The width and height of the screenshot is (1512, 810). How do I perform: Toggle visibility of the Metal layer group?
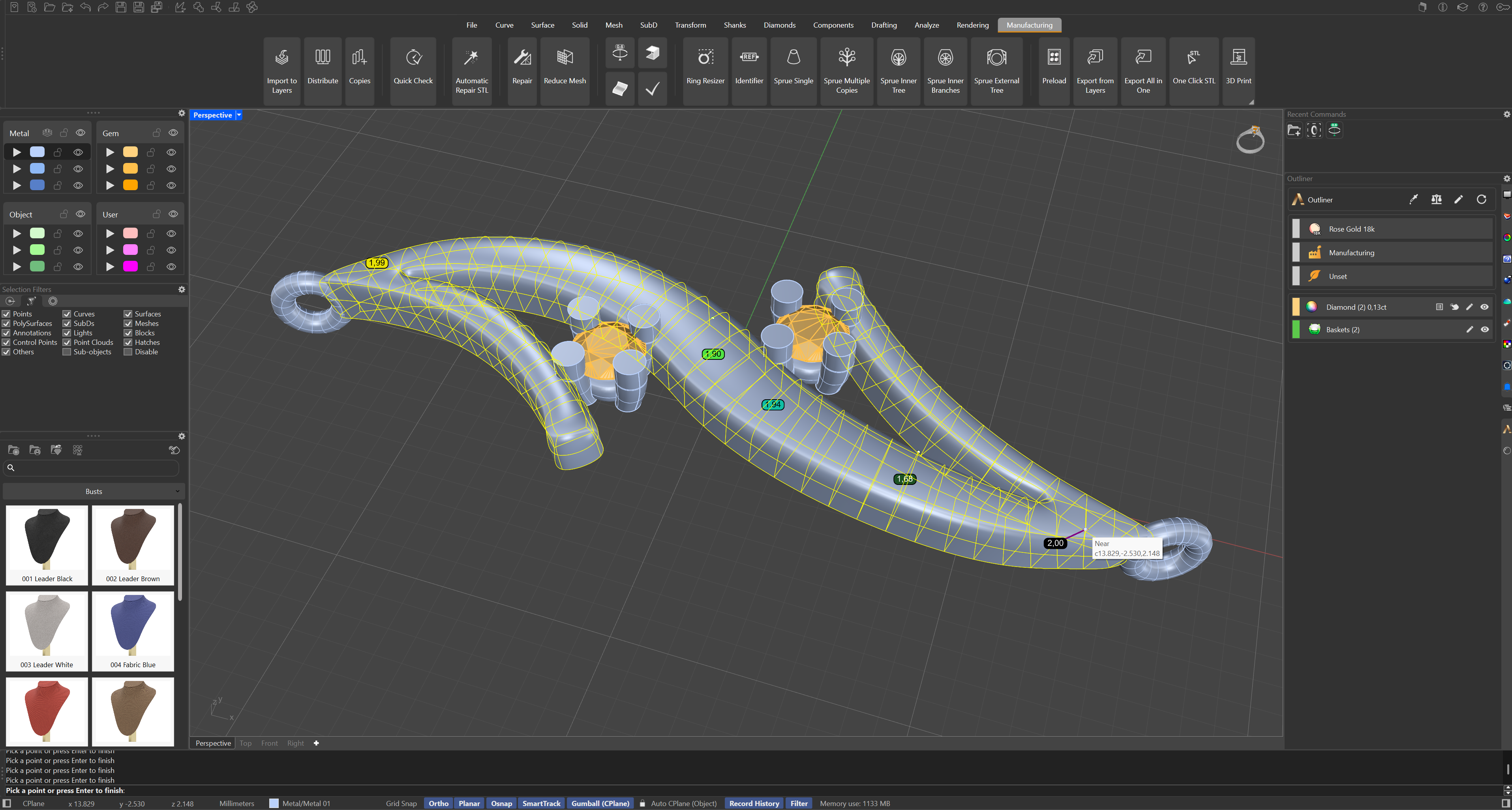point(81,133)
